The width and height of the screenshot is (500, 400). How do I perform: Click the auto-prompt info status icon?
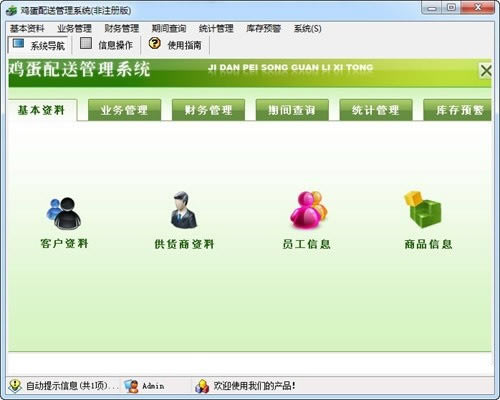[x=15, y=386]
